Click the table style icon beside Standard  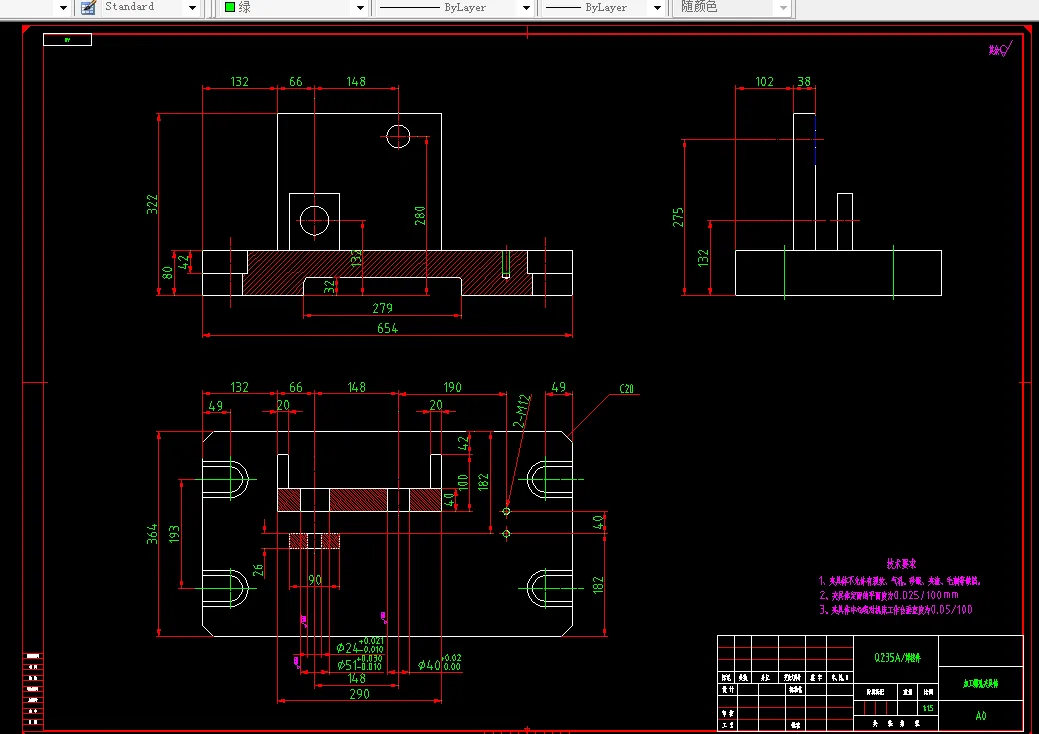pos(88,7)
